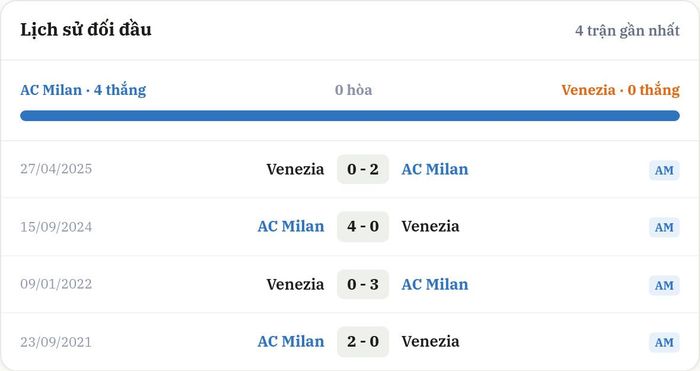Click the AM badge for 15/09/2024 match
The width and height of the screenshot is (700, 371).
click(x=664, y=227)
